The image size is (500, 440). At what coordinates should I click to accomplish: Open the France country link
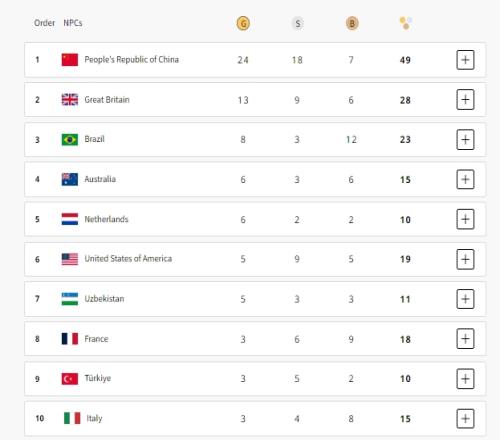tap(96, 339)
